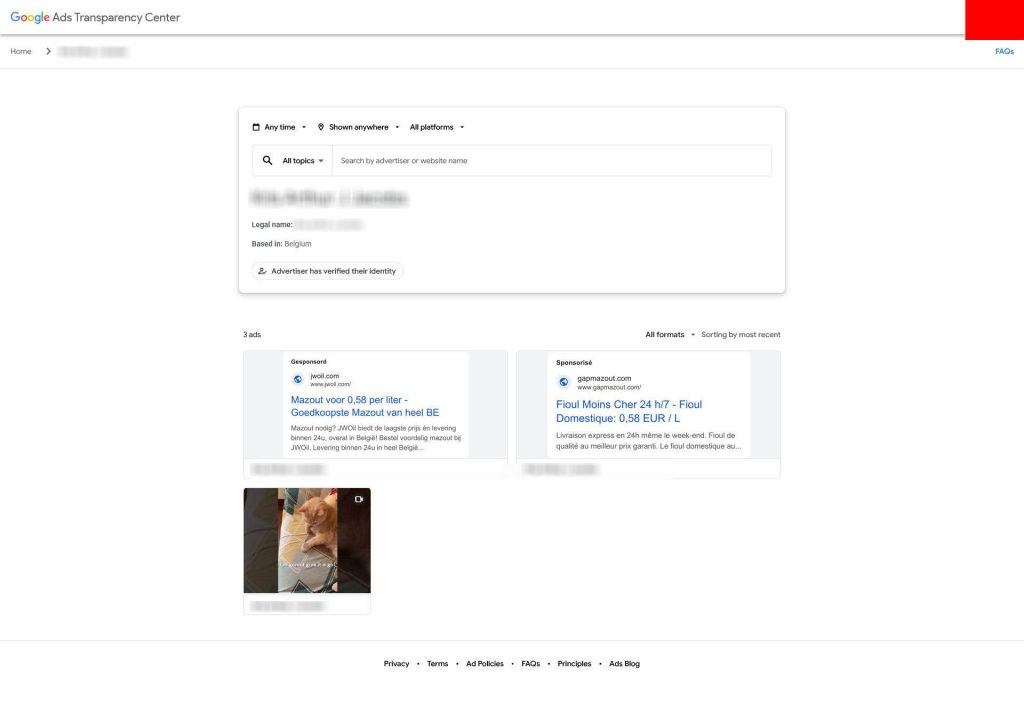Open the All formats filter
1024x703 pixels.
(x=669, y=335)
